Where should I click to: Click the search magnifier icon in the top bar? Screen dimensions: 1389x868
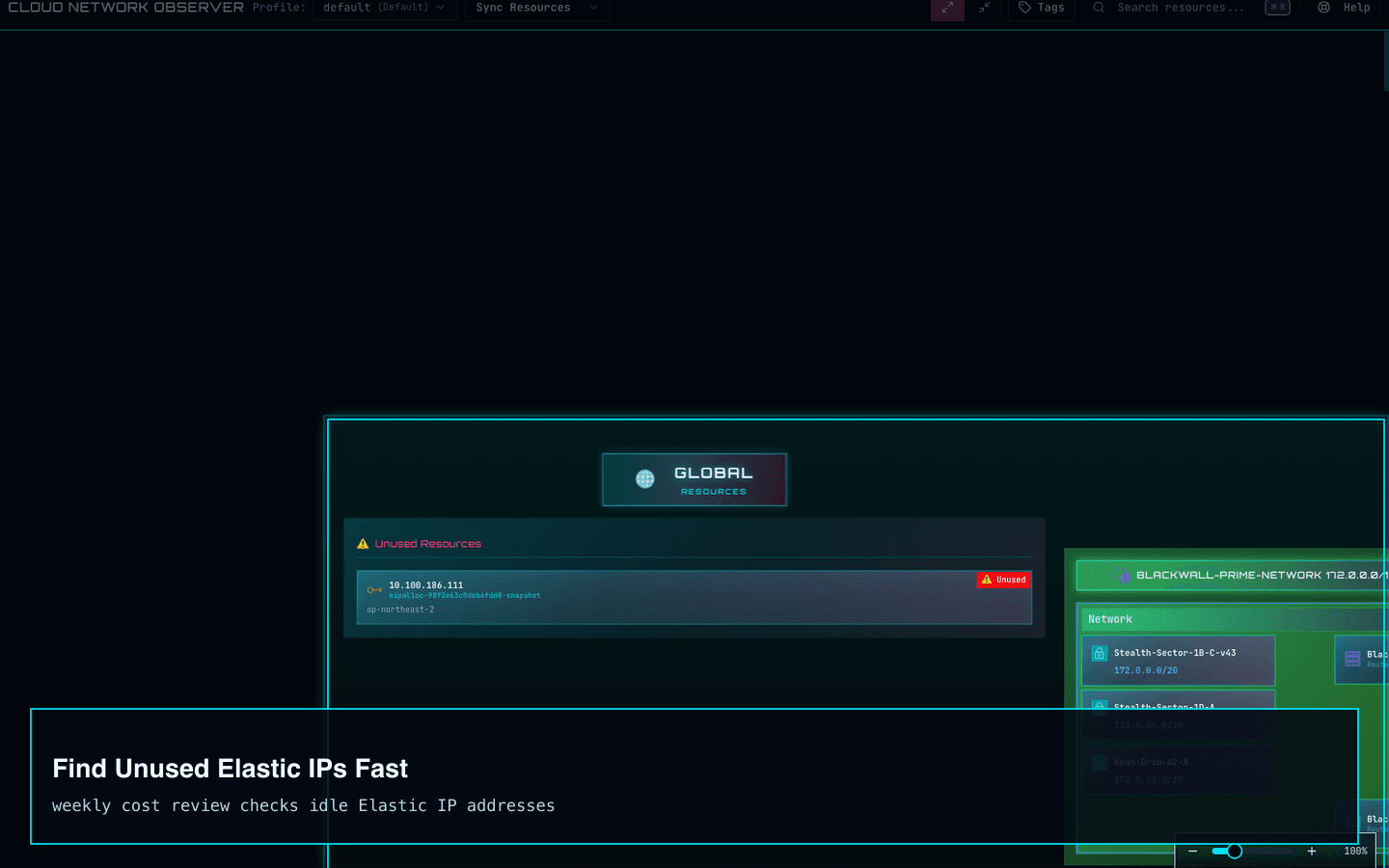(x=1098, y=8)
